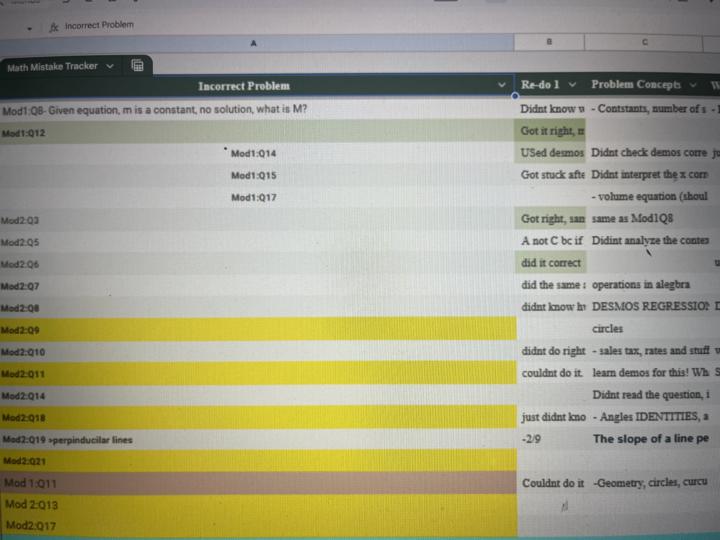Click the DESMOS REGRESSION concept cell
The width and height of the screenshot is (720, 540).
coord(650,306)
